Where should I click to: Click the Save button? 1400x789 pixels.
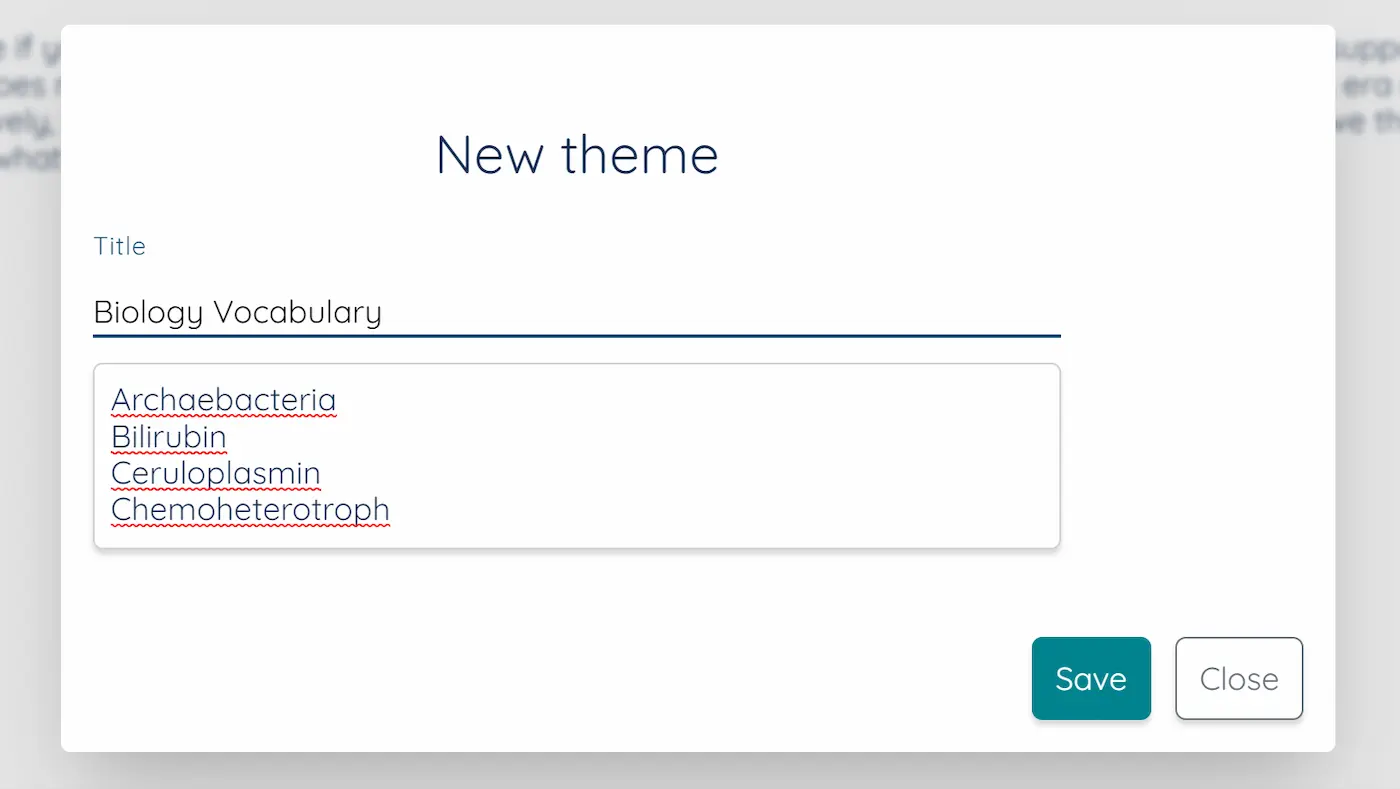point(1091,678)
